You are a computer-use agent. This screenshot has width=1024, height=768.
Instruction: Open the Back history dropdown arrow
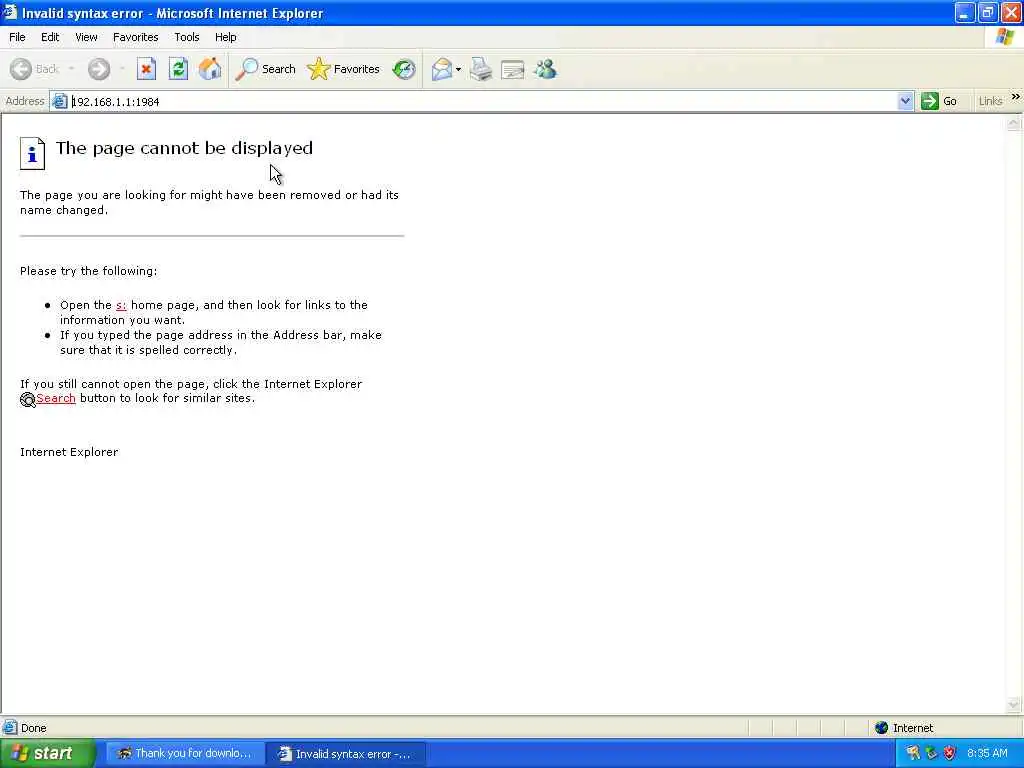coord(71,69)
